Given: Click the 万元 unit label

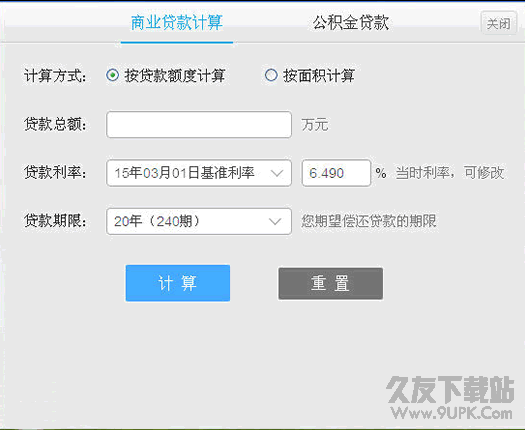Looking at the screenshot, I should (315, 125).
